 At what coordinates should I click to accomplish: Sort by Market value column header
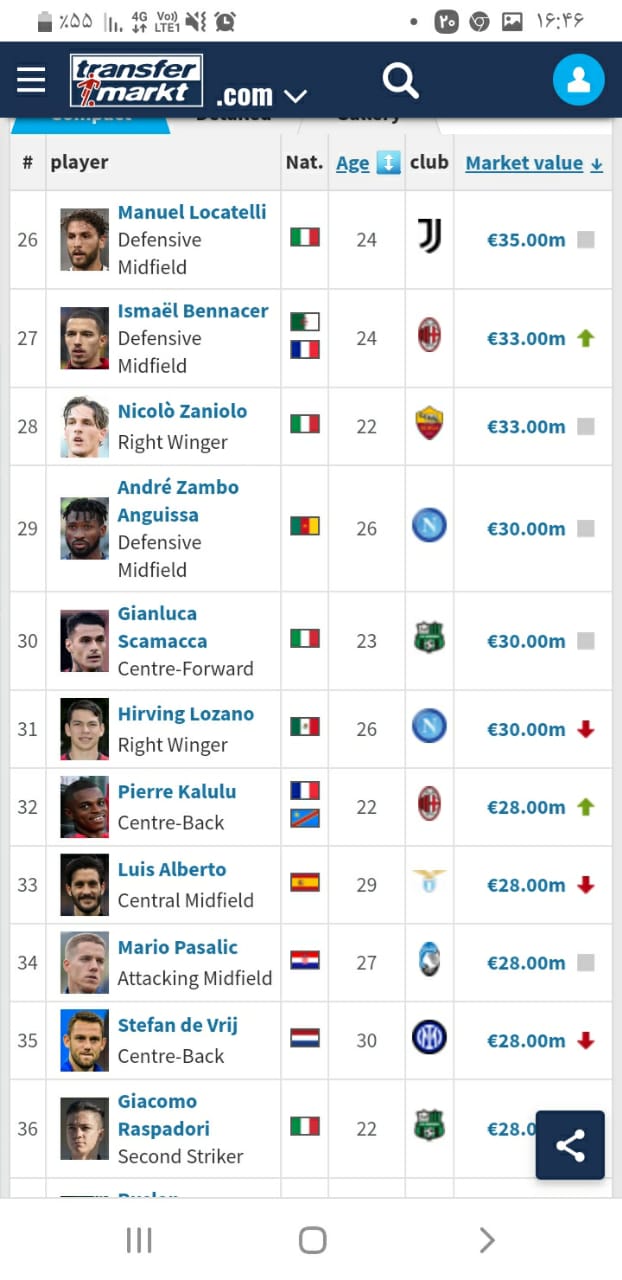[533, 163]
